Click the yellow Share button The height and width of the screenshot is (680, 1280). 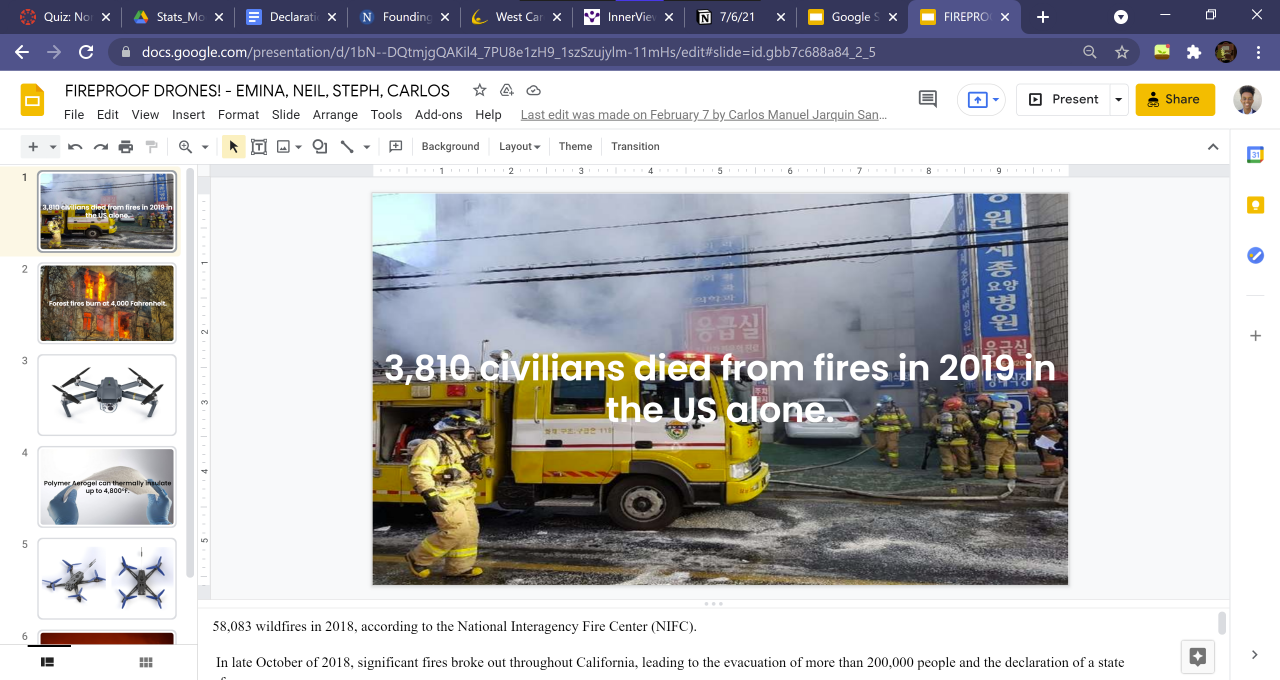(x=1175, y=99)
